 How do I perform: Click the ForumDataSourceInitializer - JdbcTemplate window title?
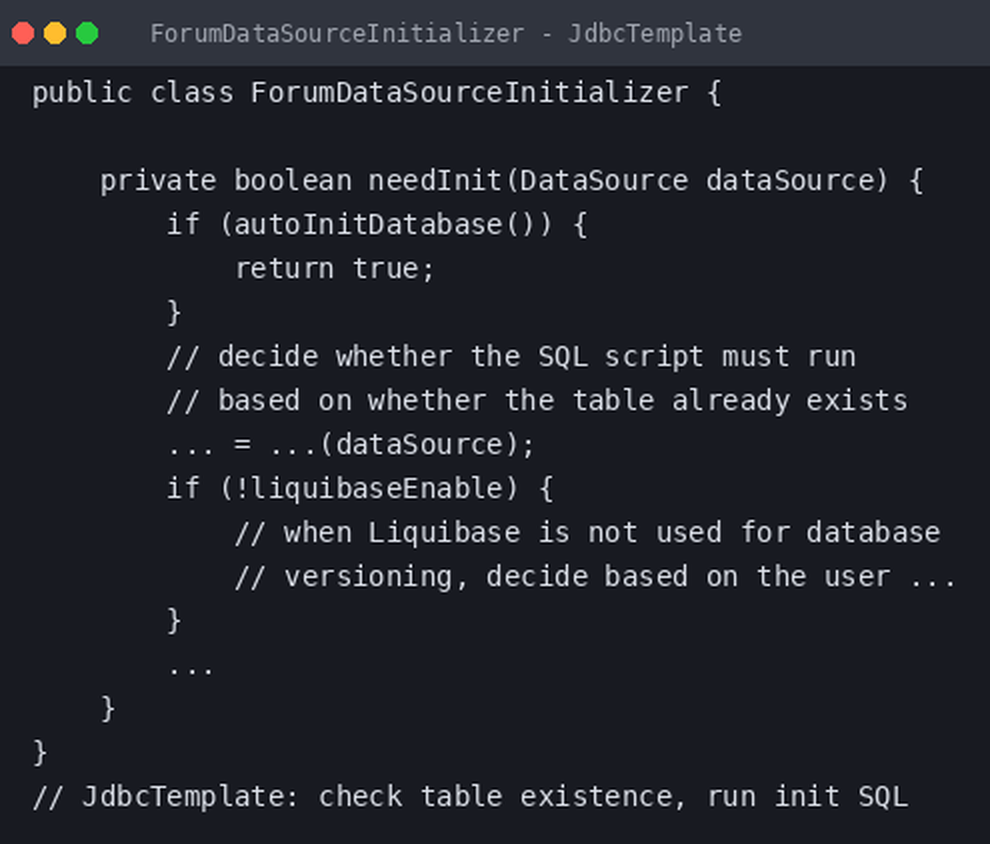tap(446, 33)
